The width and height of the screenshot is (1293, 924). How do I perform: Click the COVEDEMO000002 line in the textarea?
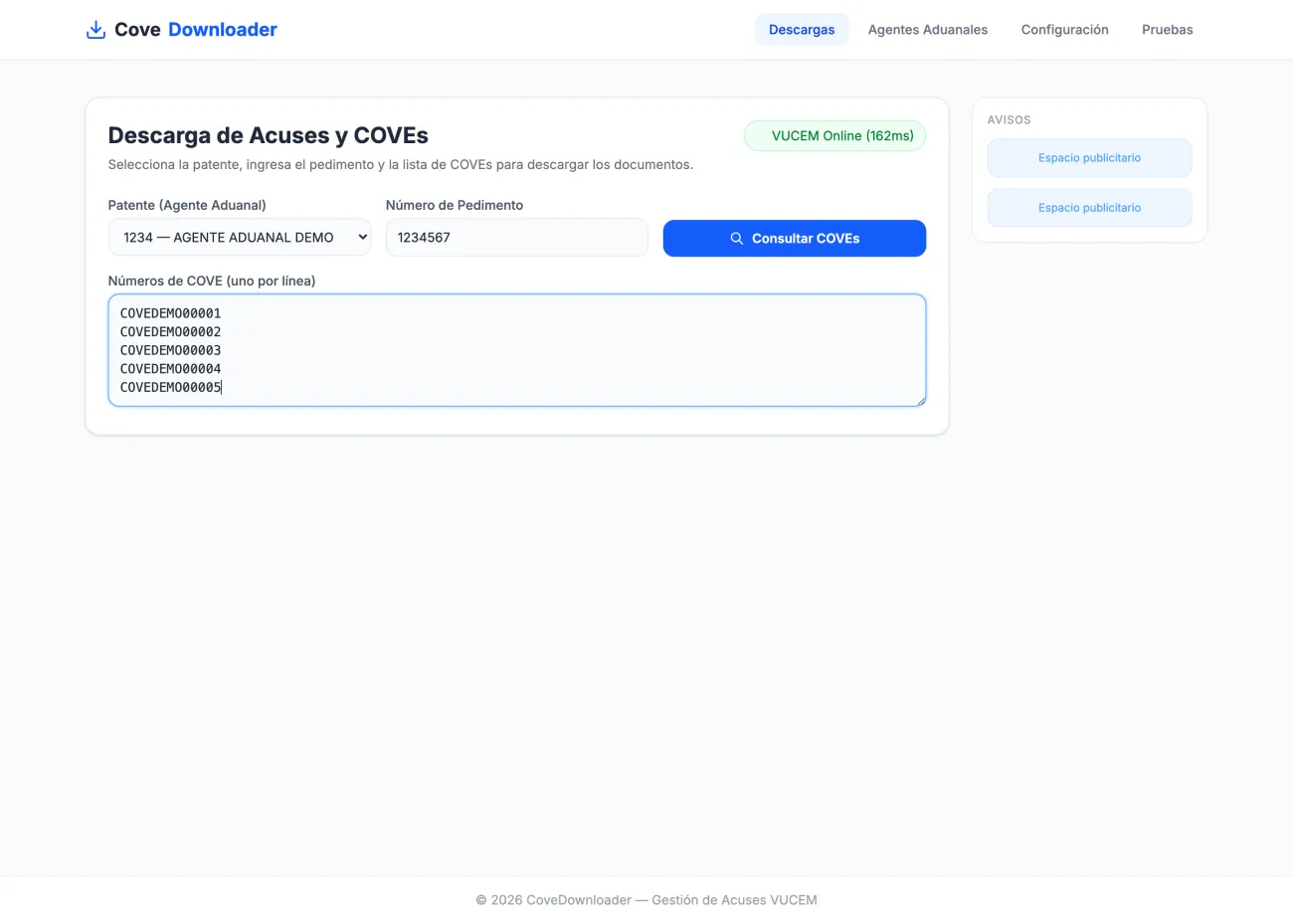coord(171,332)
